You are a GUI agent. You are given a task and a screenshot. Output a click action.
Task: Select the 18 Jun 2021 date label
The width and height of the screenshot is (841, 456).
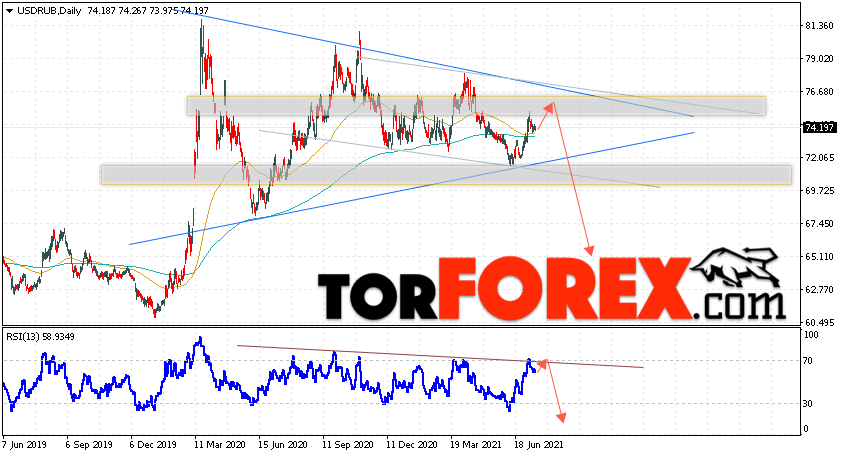[x=539, y=445]
